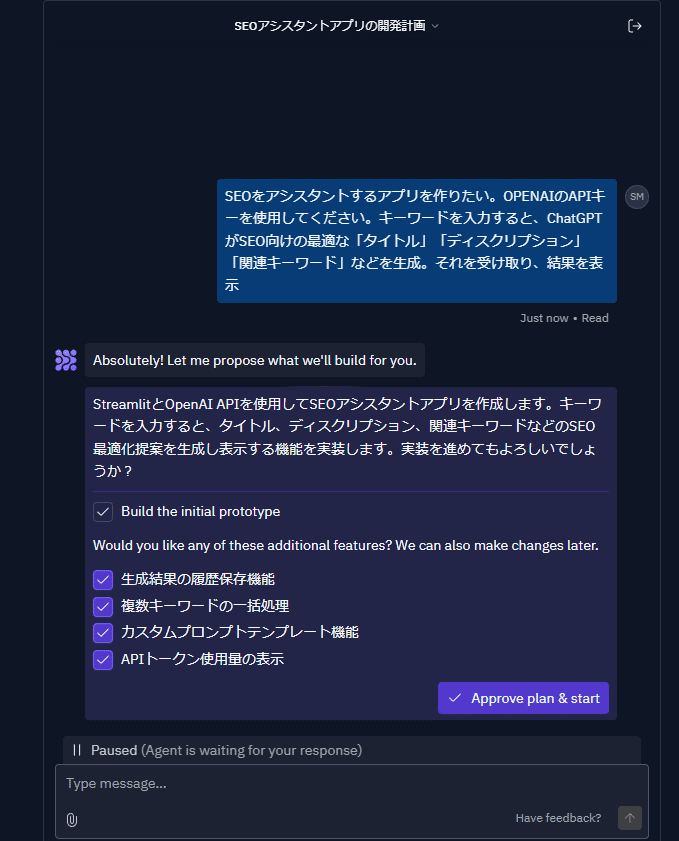The width and height of the screenshot is (679, 841).
Task: Uncheck the 複数キーワードの一括処理 option
Action: tap(102, 606)
